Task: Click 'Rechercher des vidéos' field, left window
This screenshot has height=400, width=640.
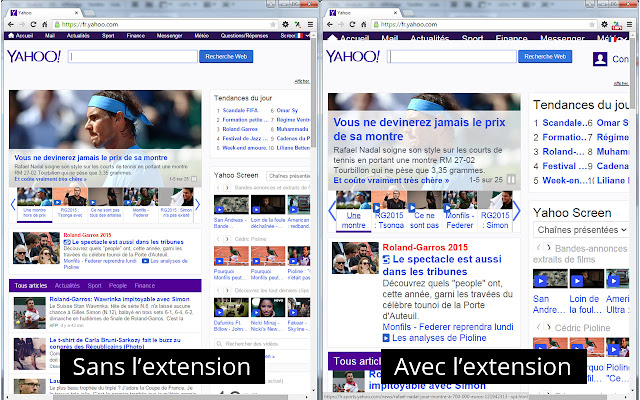Action: click(263, 344)
